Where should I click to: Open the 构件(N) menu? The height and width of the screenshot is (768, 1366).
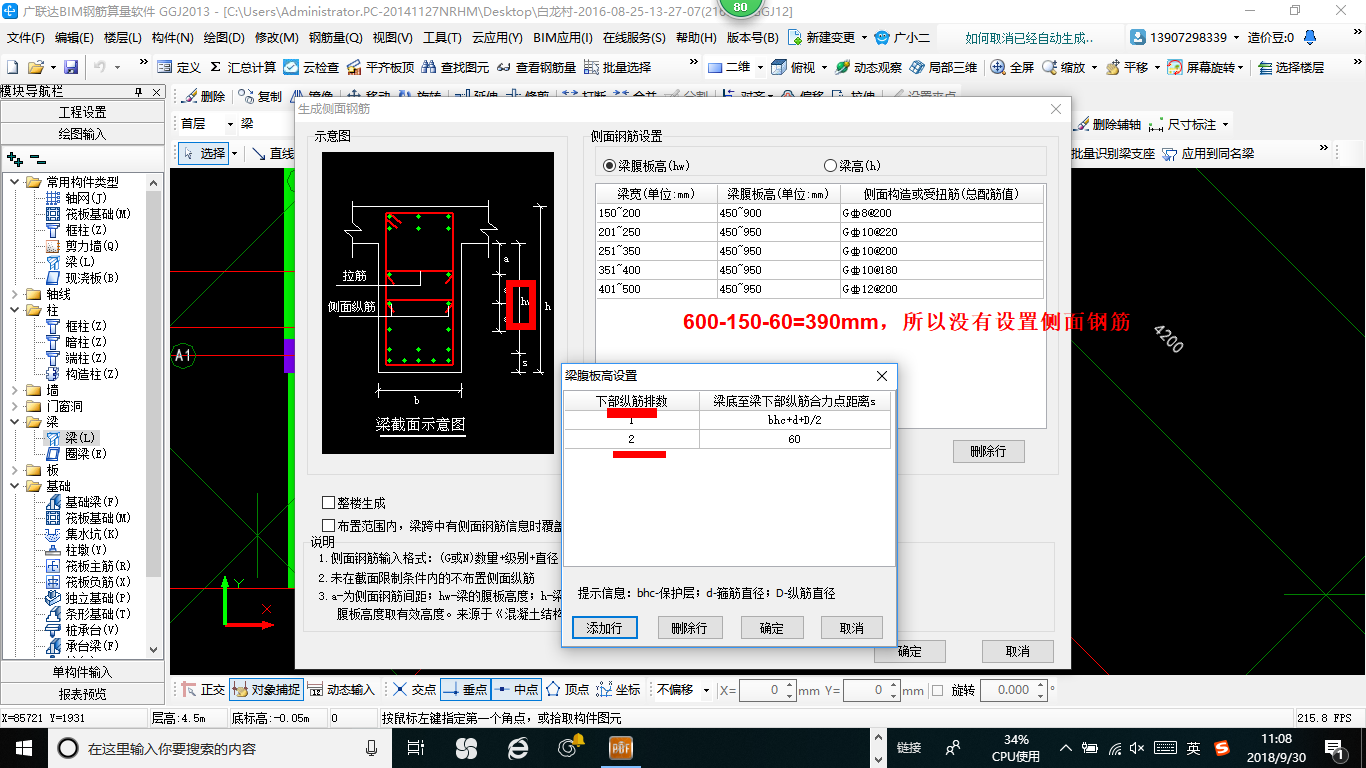point(172,38)
